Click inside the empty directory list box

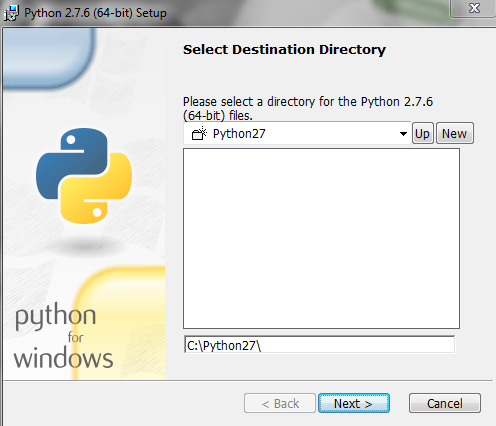coord(321,239)
